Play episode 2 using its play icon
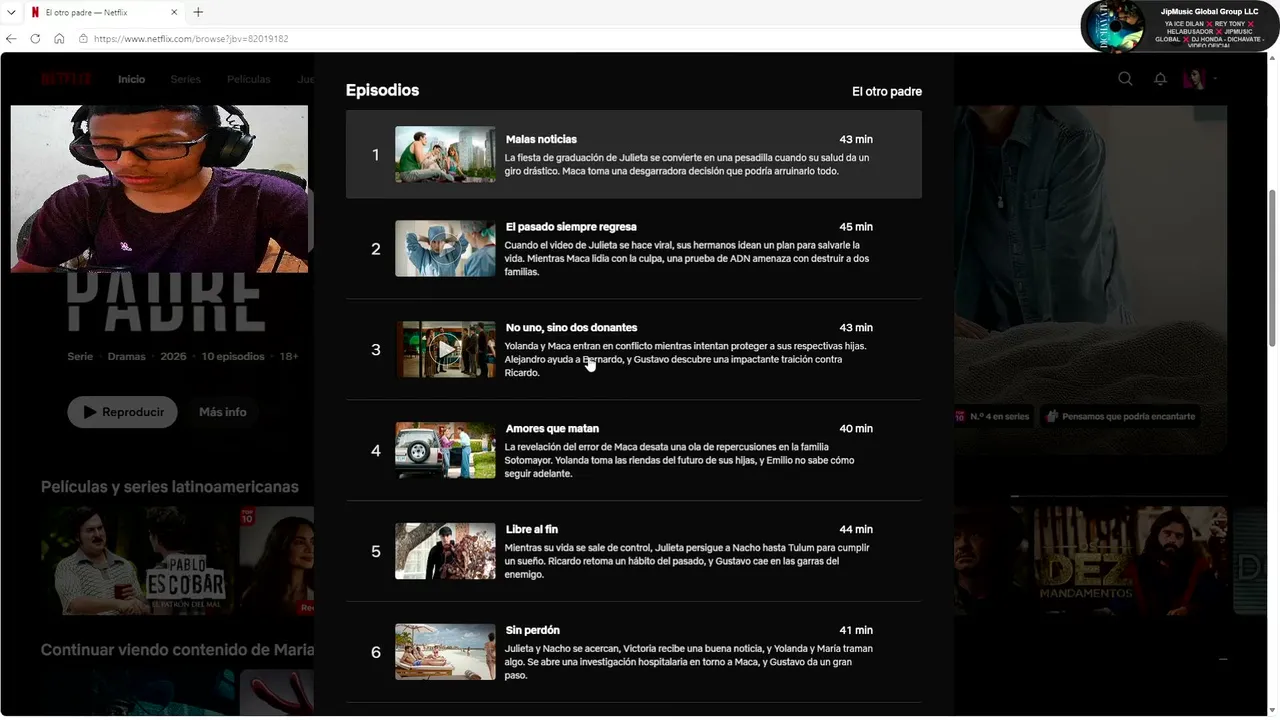This screenshot has height=720, width=1280. pos(445,248)
